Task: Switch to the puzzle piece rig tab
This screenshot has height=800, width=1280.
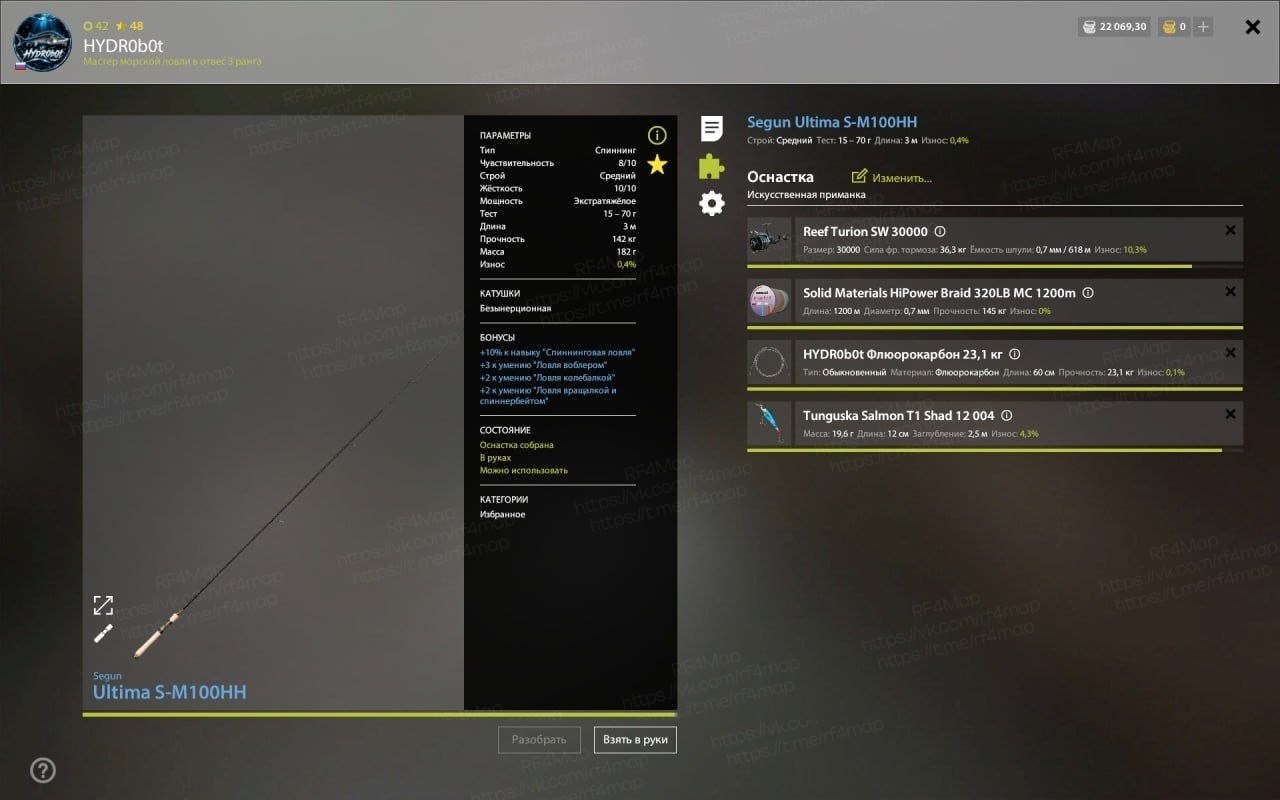Action: (x=711, y=166)
